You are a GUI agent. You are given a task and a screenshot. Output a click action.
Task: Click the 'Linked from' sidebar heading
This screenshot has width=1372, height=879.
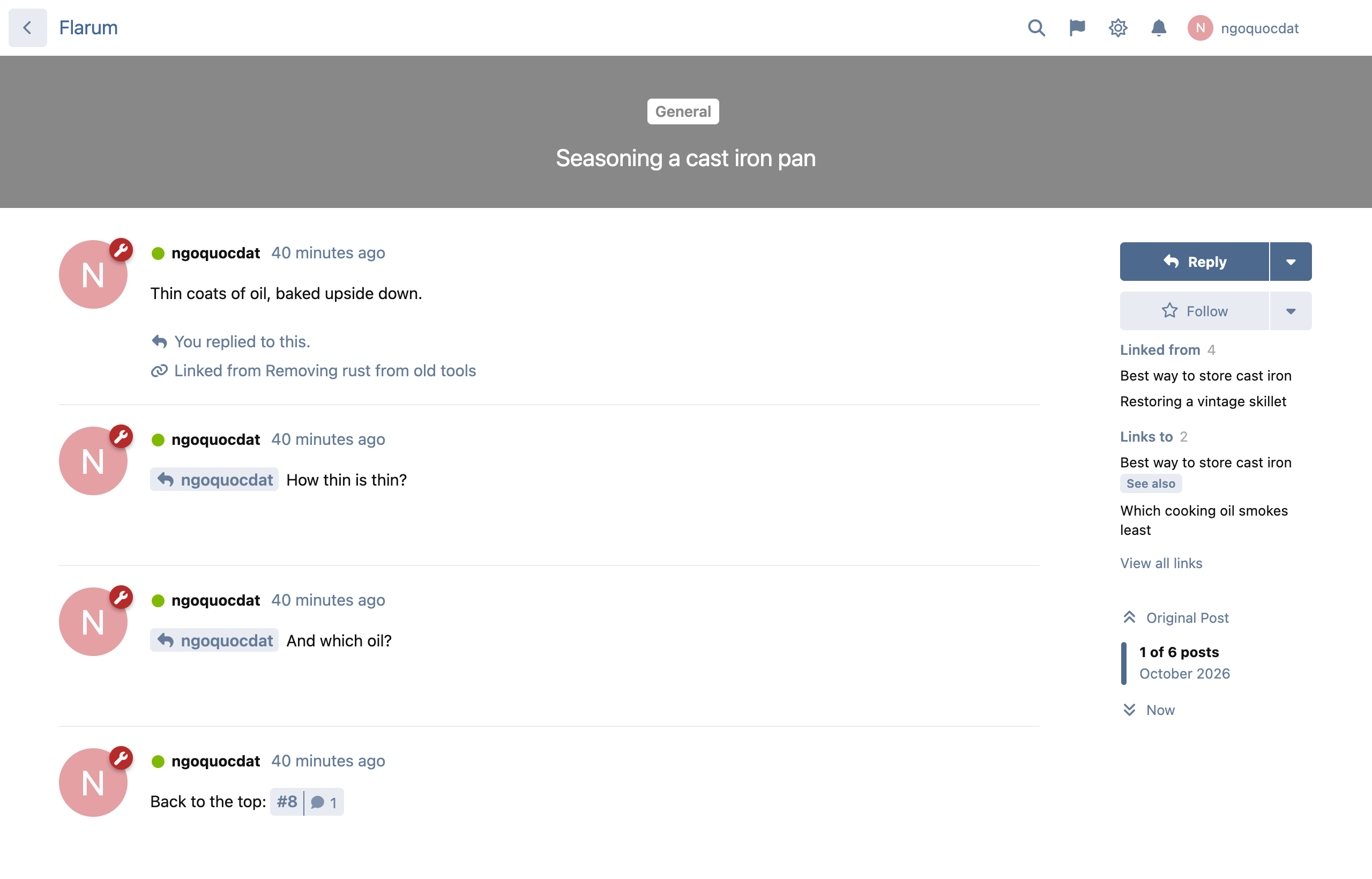[1160, 350]
